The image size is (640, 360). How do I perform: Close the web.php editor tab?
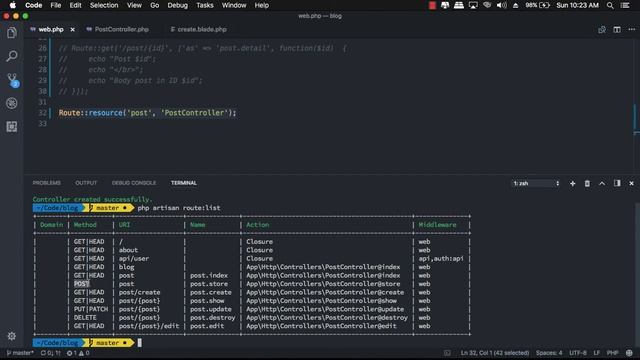click(x=72, y=29)
